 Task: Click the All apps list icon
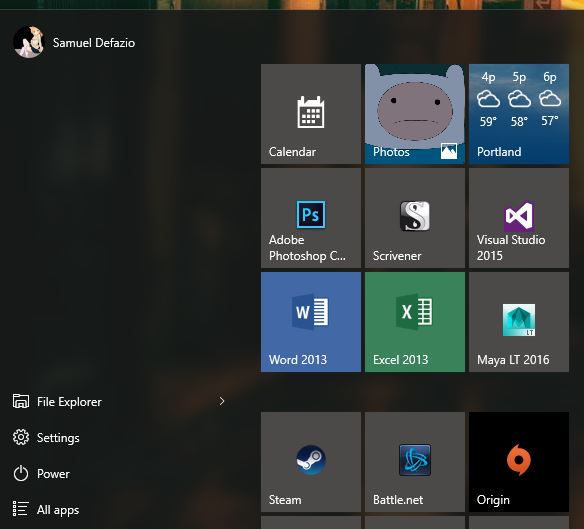tap(20, 509)
